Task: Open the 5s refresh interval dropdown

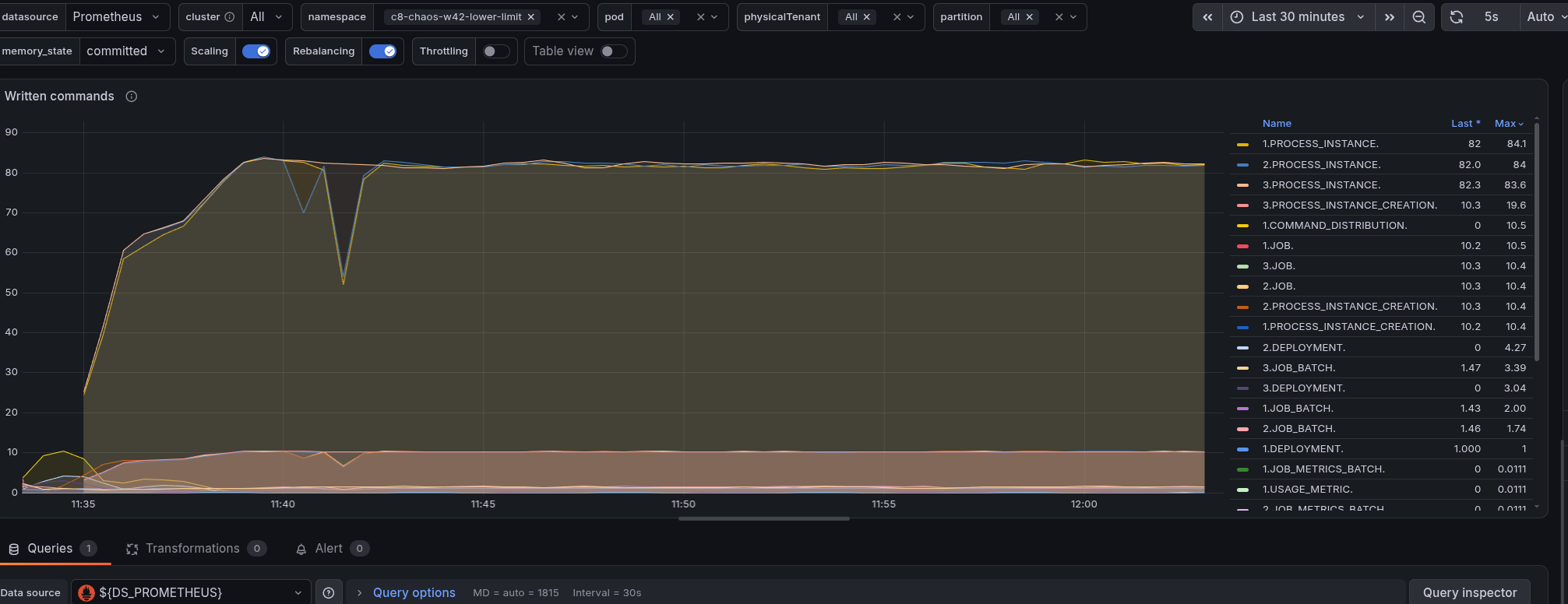Action: coord(1492,17)
